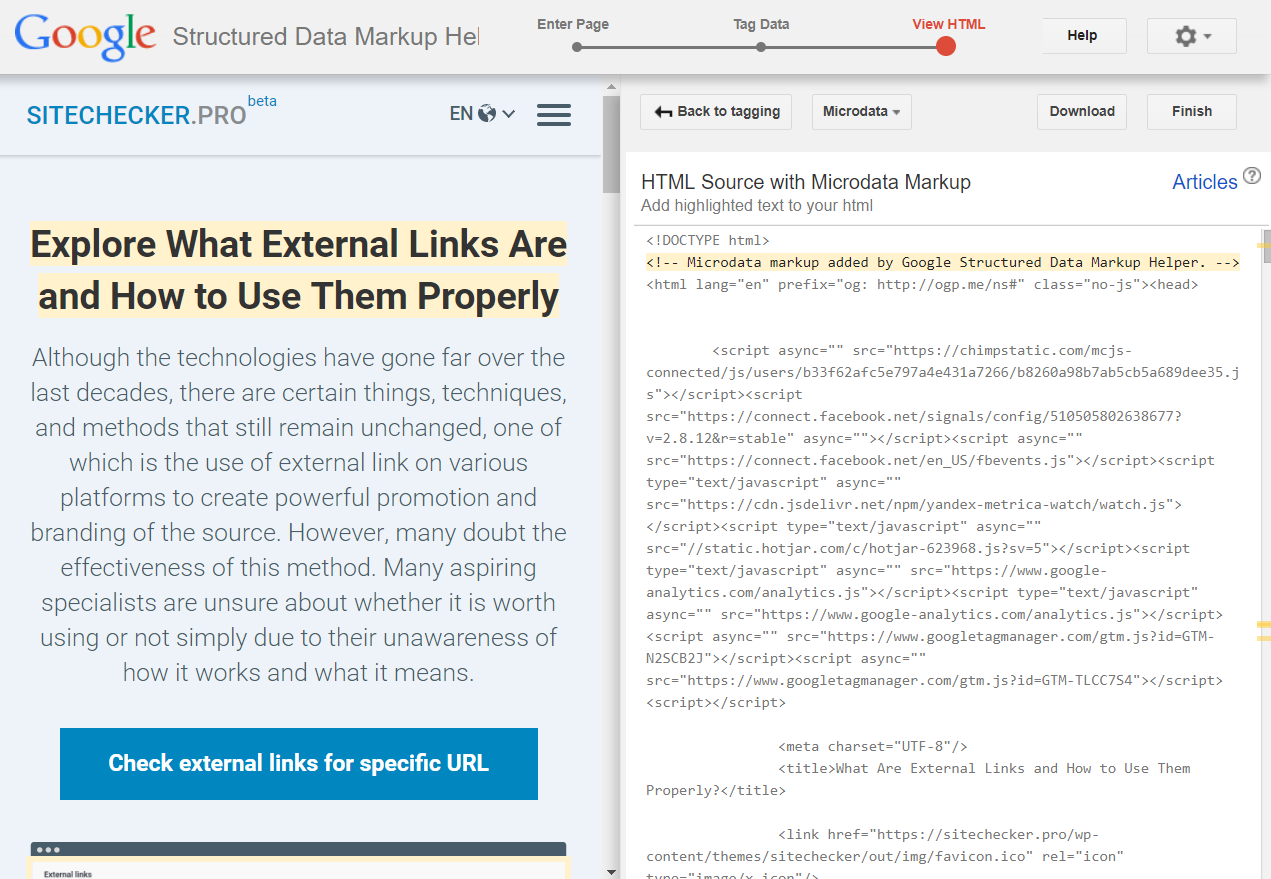Download the generated HTML
This screenshot has height=879, width=1271.
[1082, 112]
